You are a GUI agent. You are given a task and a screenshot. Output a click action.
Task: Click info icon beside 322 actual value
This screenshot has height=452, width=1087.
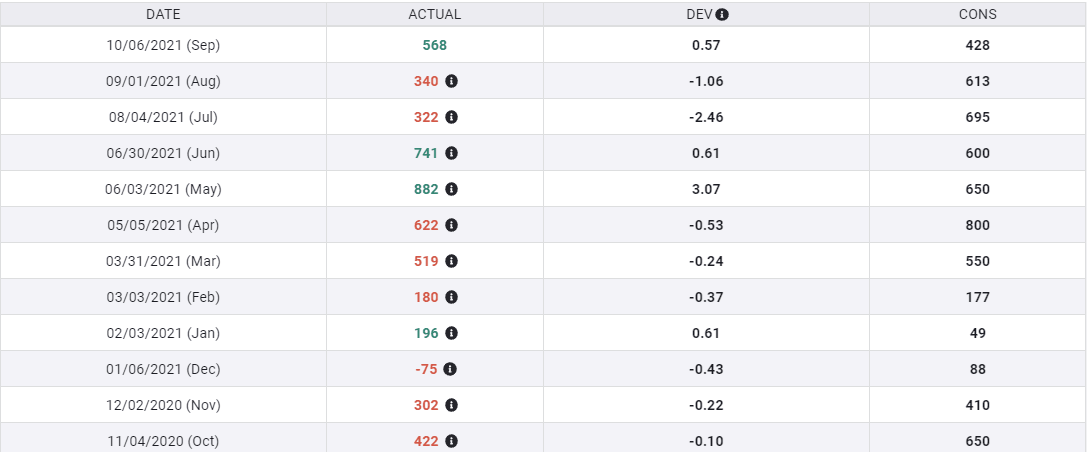[x=451, y=117]
